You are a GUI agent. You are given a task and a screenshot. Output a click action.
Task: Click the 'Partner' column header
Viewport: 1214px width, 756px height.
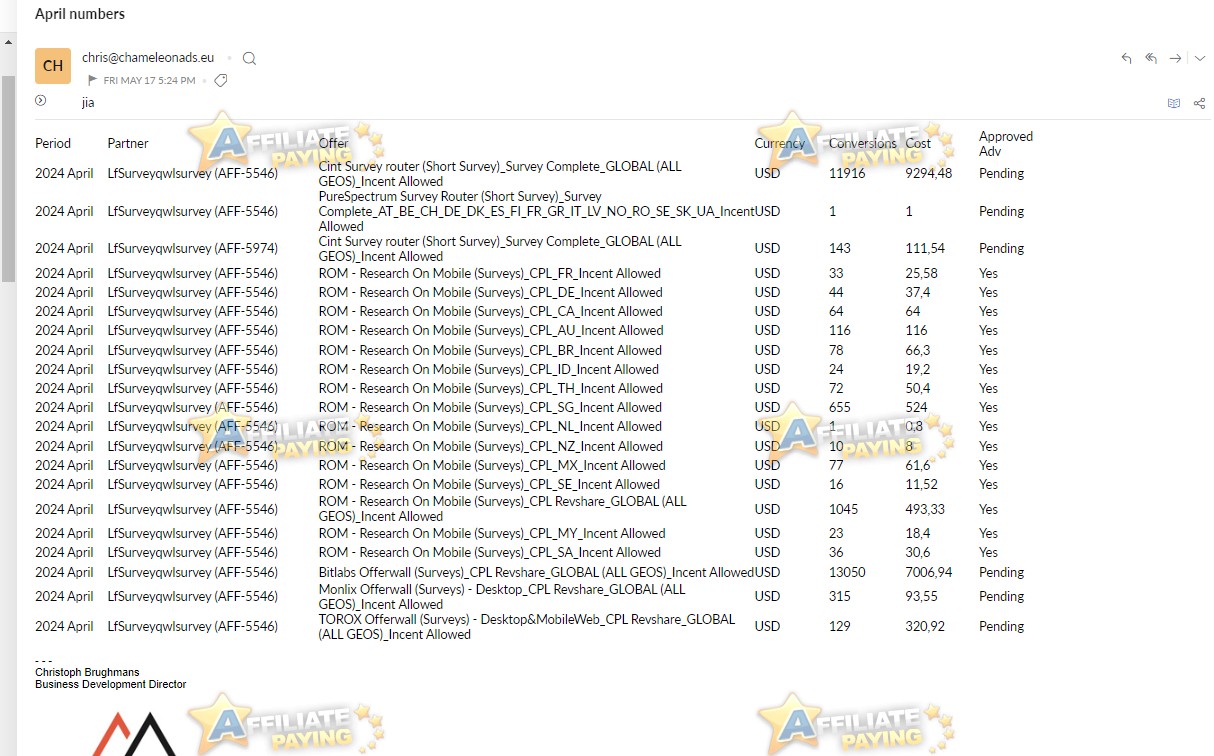point(128,143)
